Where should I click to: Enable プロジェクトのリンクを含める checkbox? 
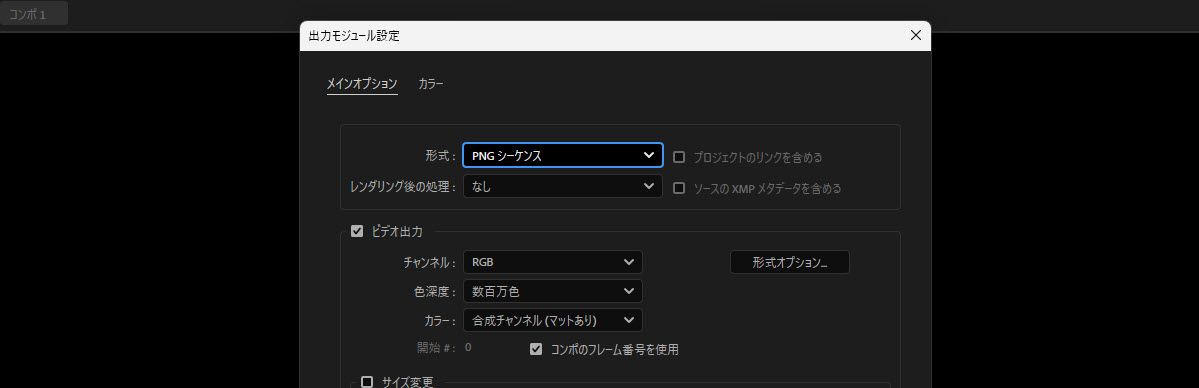click(678, 157)
